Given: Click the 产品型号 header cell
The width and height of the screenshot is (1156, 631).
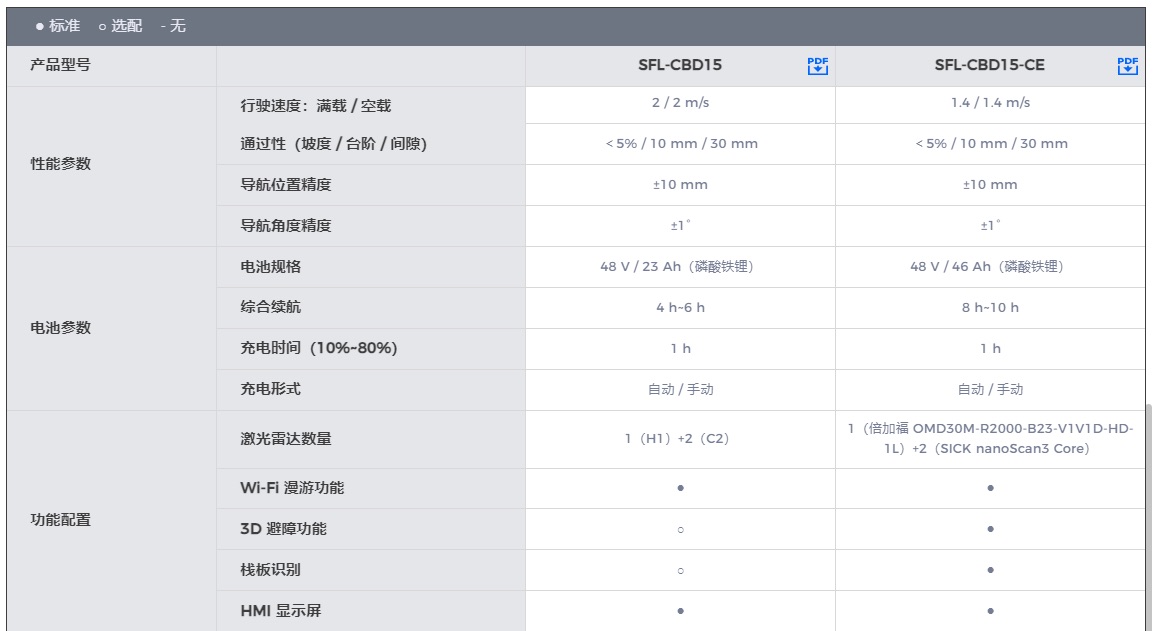Looking at the screenshot, I should click(61, 66).
